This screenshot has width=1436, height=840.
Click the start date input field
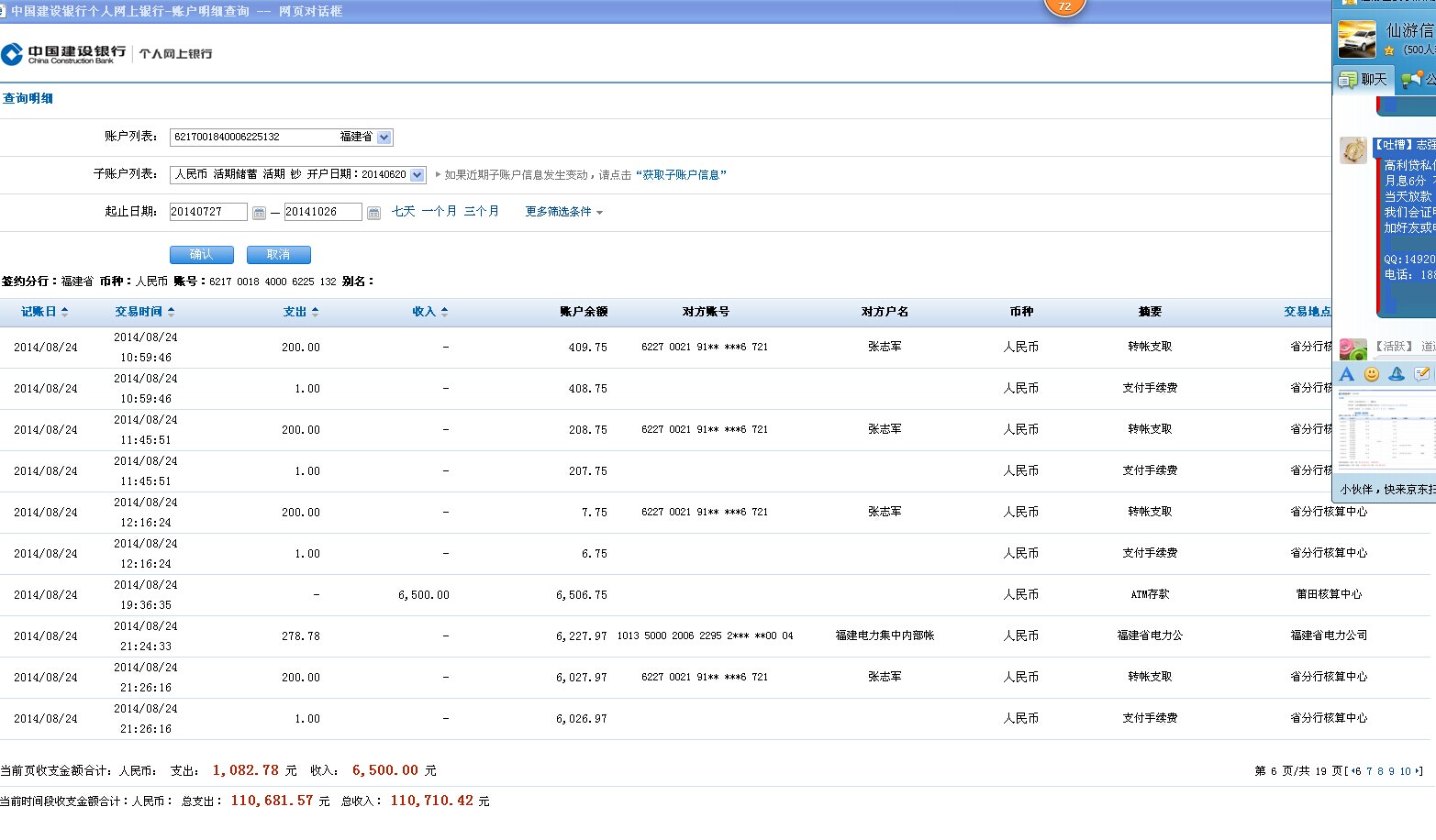pos(208,212)
